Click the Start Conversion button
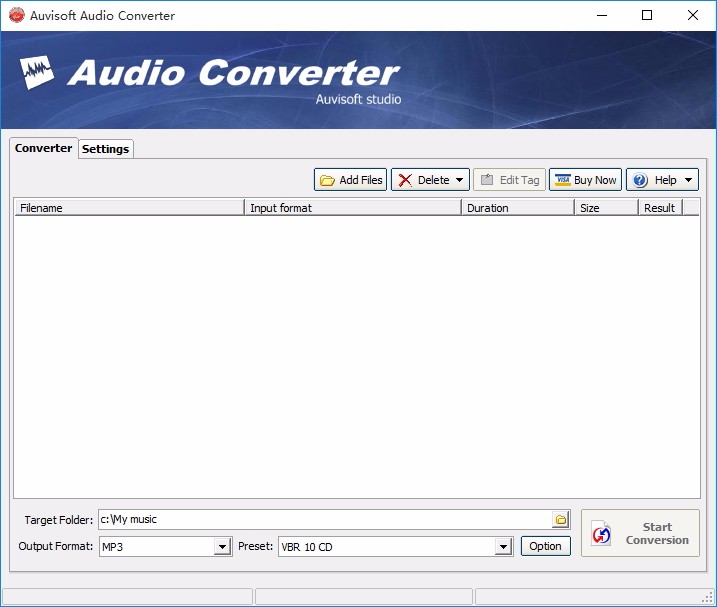Viewport: 717px width, 607px height. click(640, 533)
